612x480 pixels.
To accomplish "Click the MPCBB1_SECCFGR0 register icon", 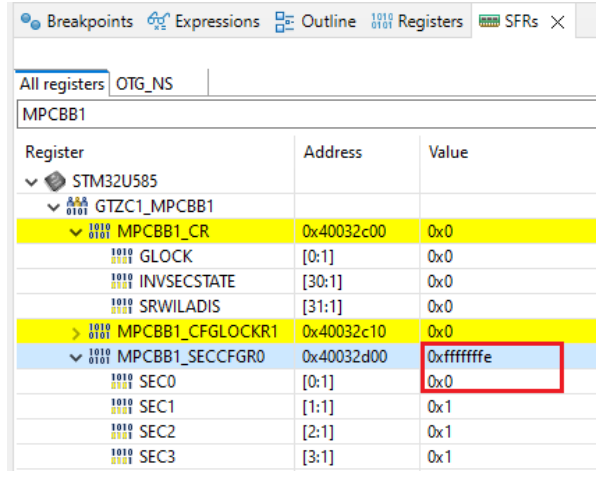I will 100,356.
